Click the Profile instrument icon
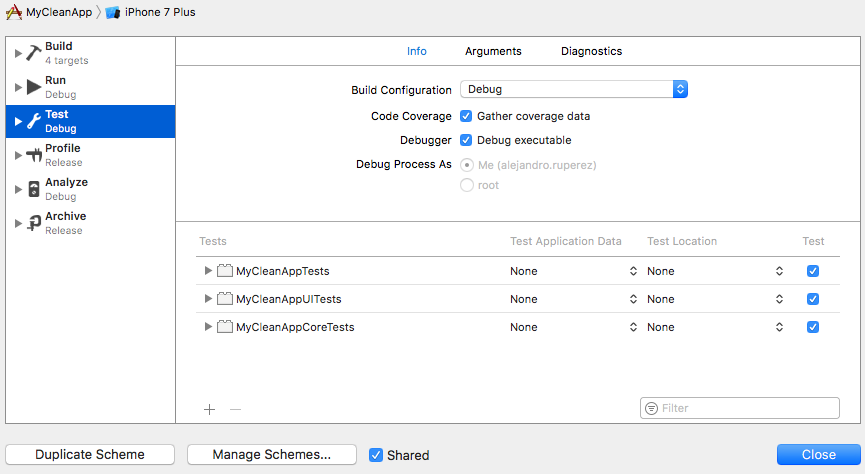 [34, 155]
